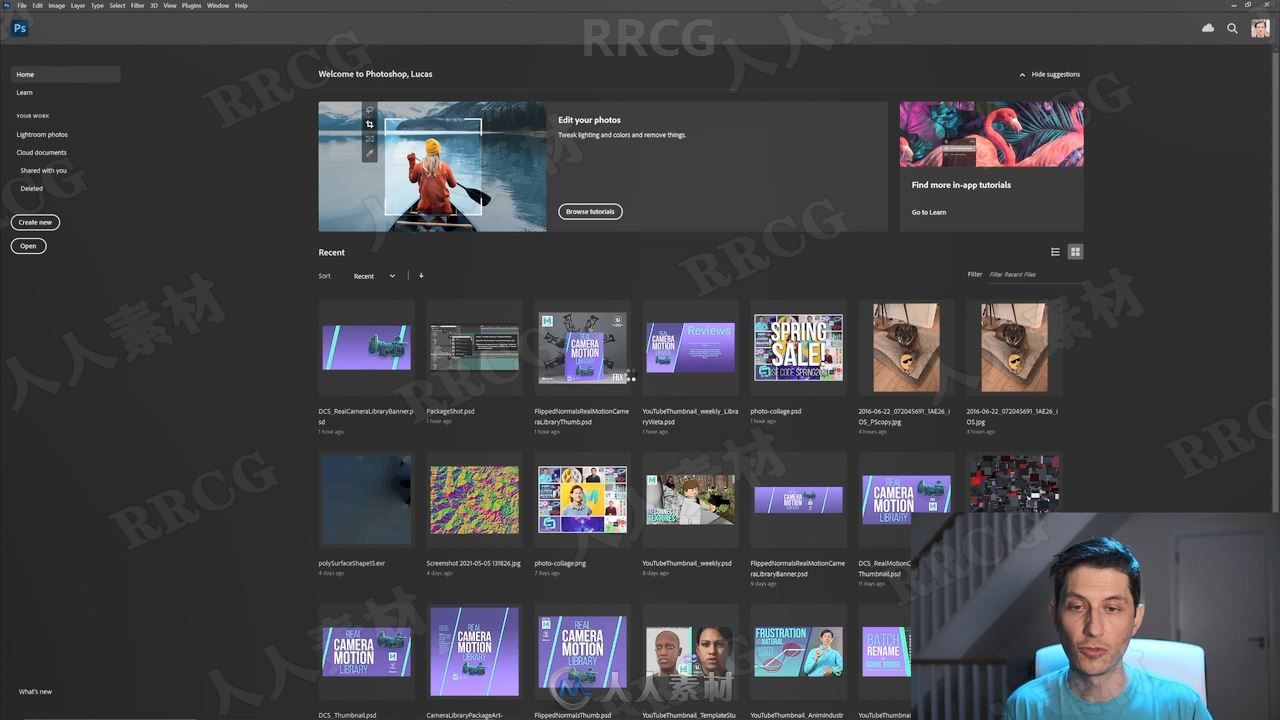Image resolution: width=1280 pixels, height=720 pixels.
Task: Open the File menu
Action: pyautogui.click(x=22, y=5)
